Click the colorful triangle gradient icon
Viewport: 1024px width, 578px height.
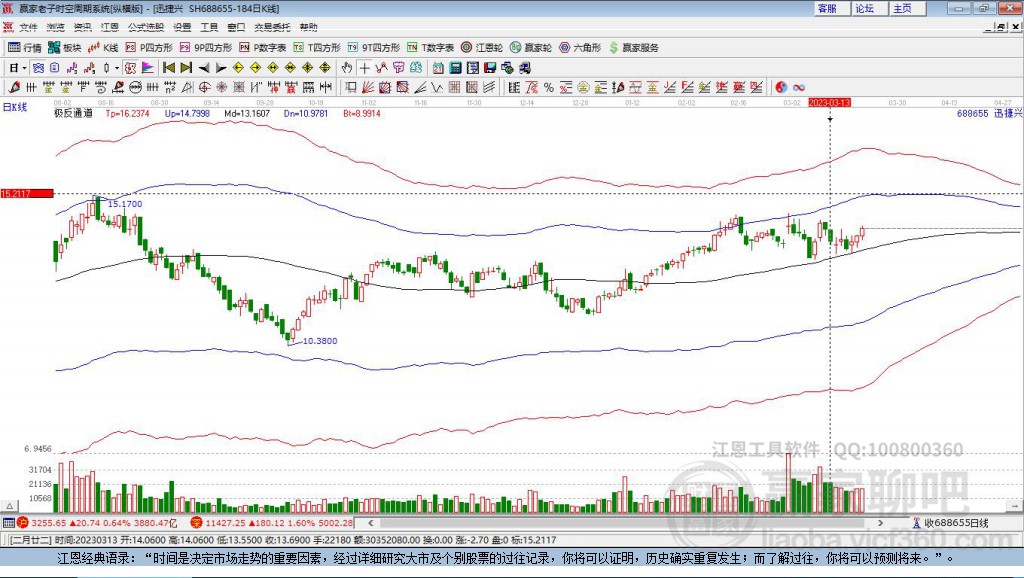[148, 68]
